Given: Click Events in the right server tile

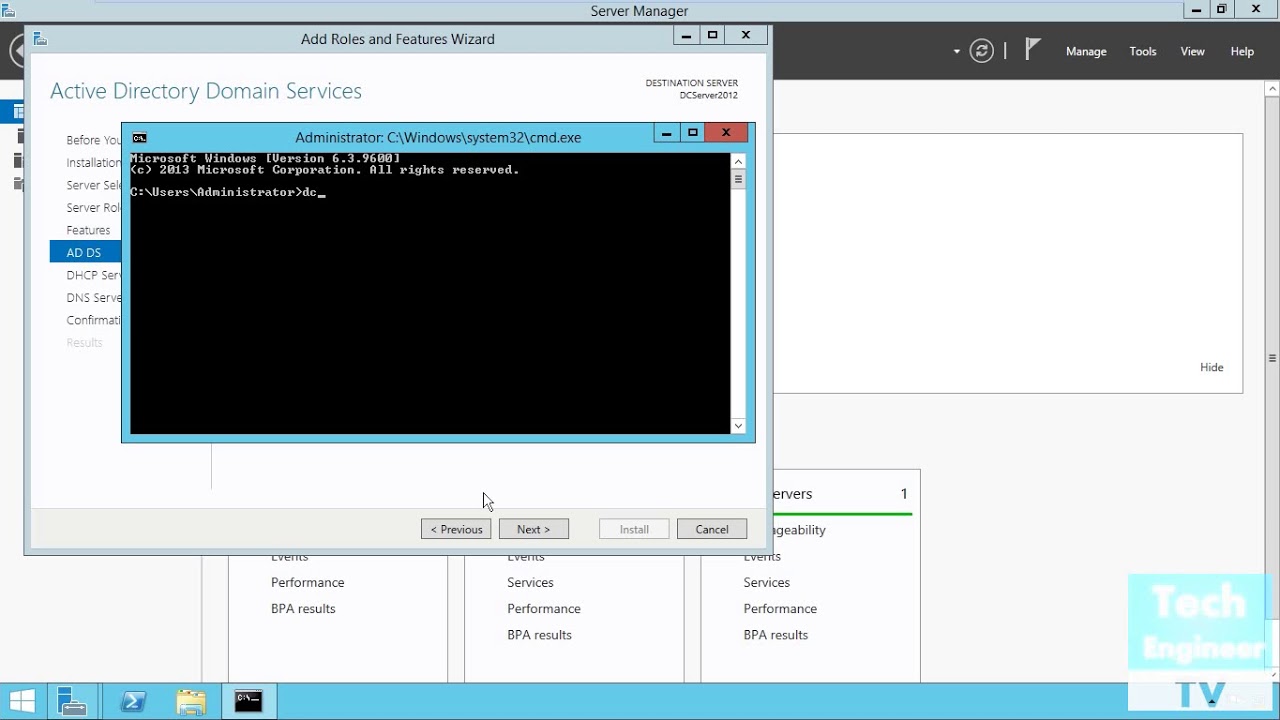Looking at the screenshot, I should pos(762,557).
